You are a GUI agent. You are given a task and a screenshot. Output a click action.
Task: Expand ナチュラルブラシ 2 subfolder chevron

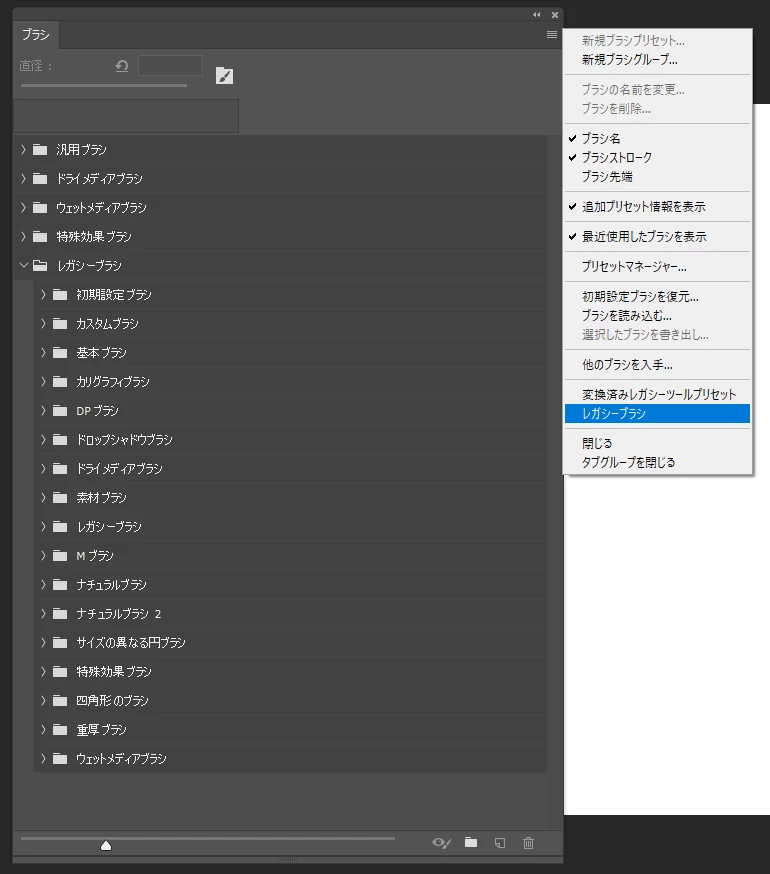tap(43, 613)
